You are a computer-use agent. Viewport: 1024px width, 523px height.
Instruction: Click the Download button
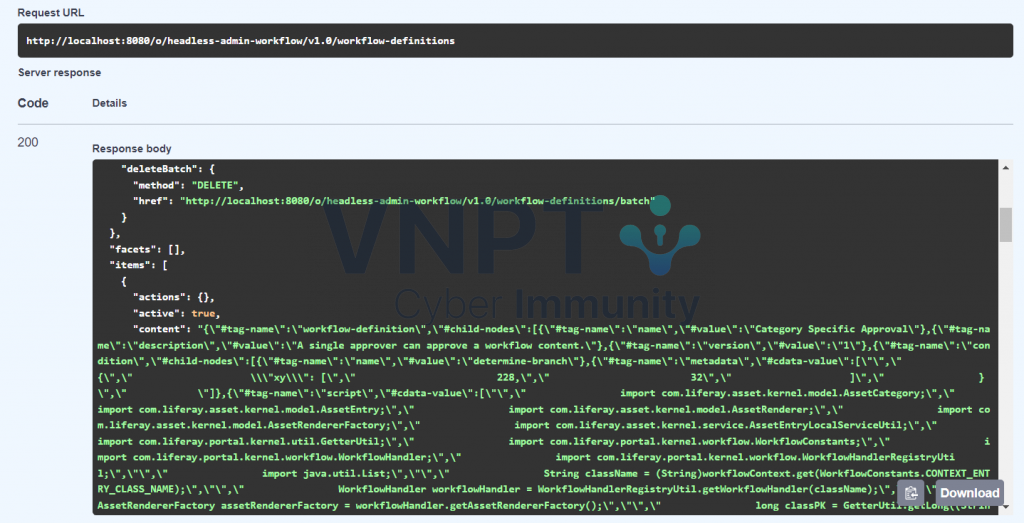click(x=969, y=492)
